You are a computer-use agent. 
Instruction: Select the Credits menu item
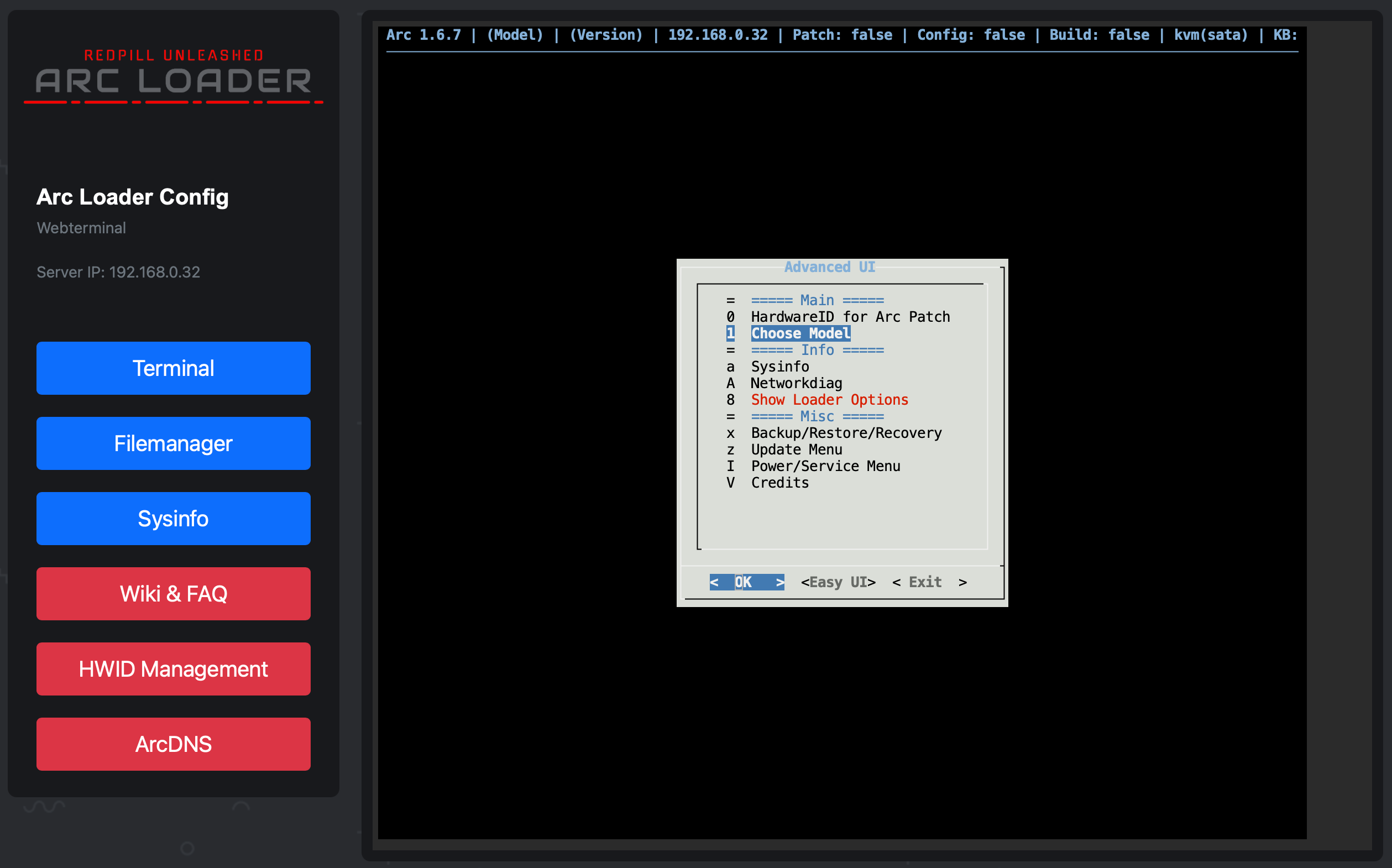(x=779, y=483)
